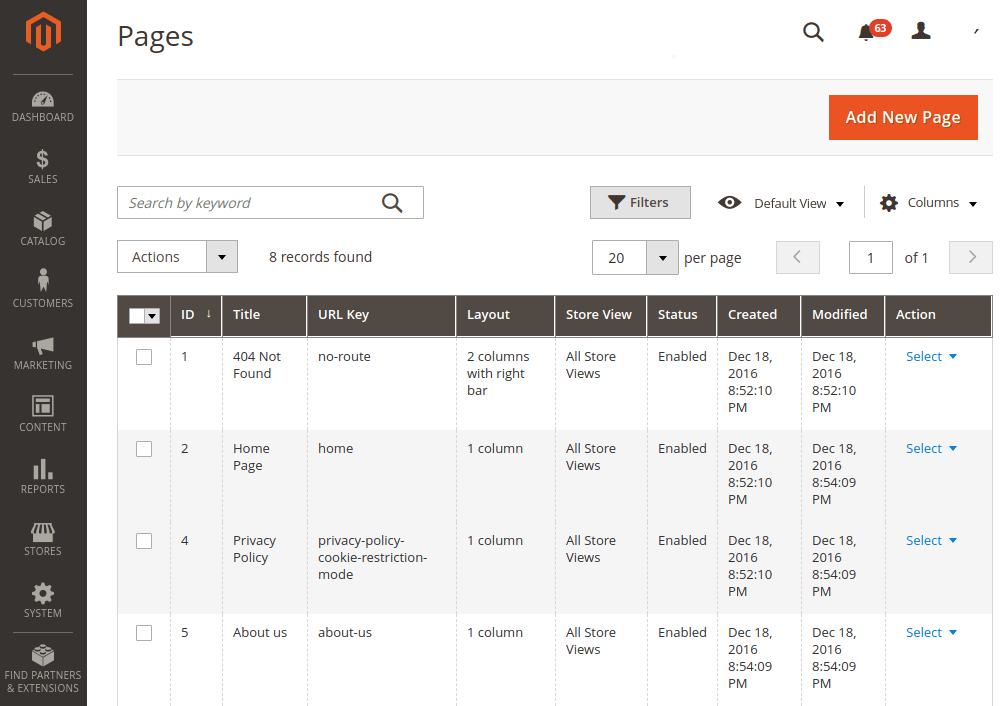Open the Actions dropdown

177,256
